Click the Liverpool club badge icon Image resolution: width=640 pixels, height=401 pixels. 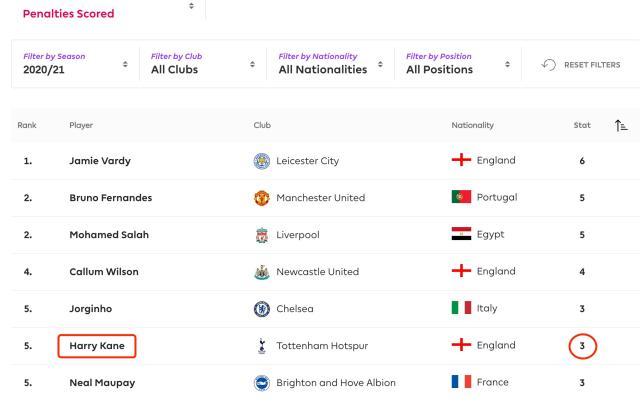(x=263, y=235)
